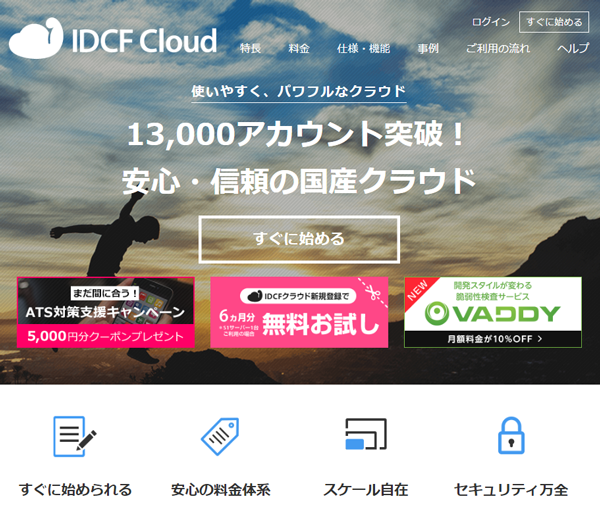Open the ATS対策支援キャンペーン banner
The height and width of the screenshot is (506, 600).
click(x=106, y=312)
